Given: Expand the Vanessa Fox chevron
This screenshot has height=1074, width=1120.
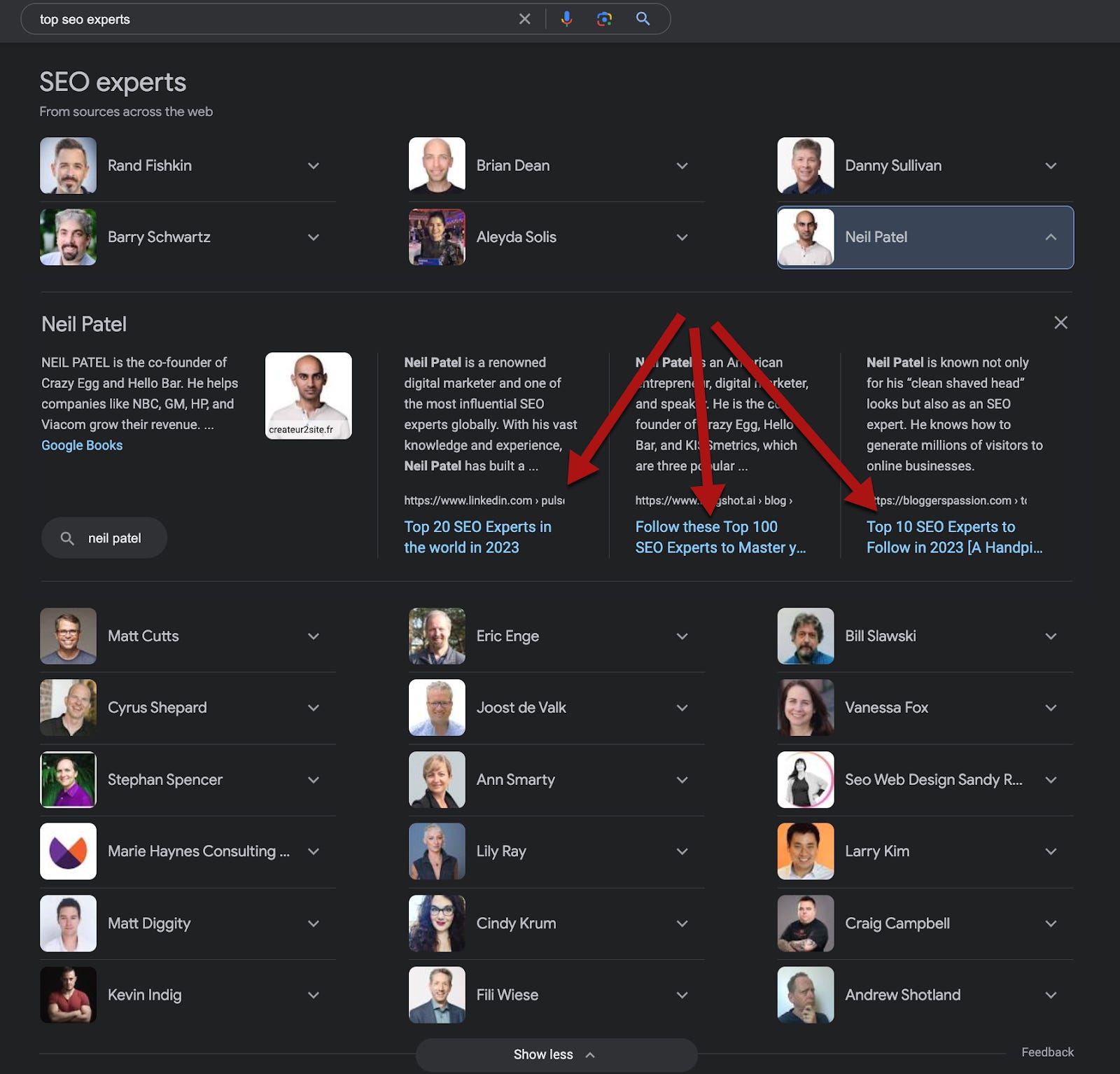Looking at the screenshot, I should (x=1051, y=708).
